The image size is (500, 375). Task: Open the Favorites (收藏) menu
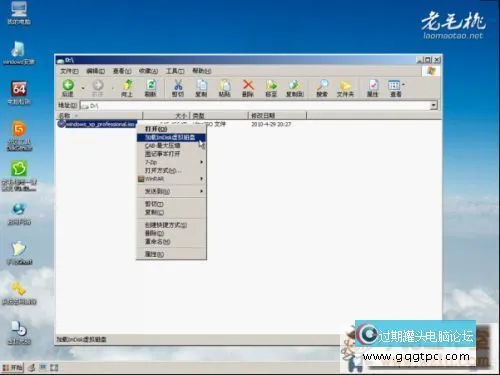pos(148,71)
